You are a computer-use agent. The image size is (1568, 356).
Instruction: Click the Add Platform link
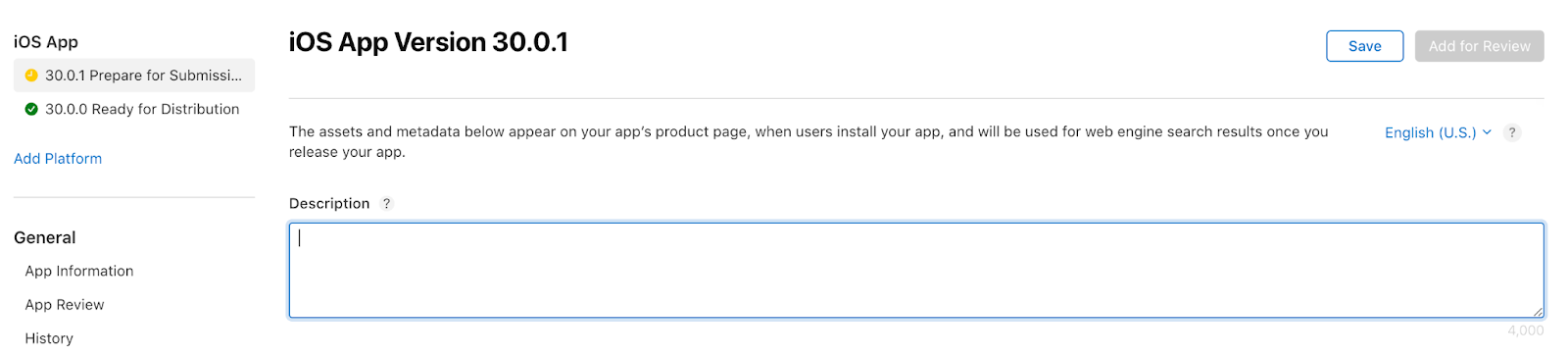pyautogui.click(x=58, y=159)
